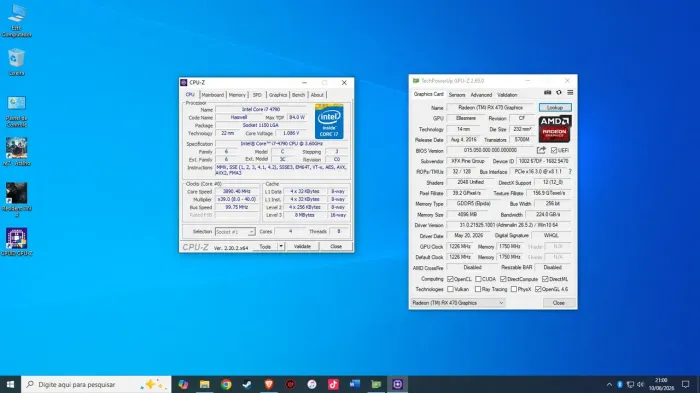Switch to CPU-Z taskbar icon

[397, 384]
